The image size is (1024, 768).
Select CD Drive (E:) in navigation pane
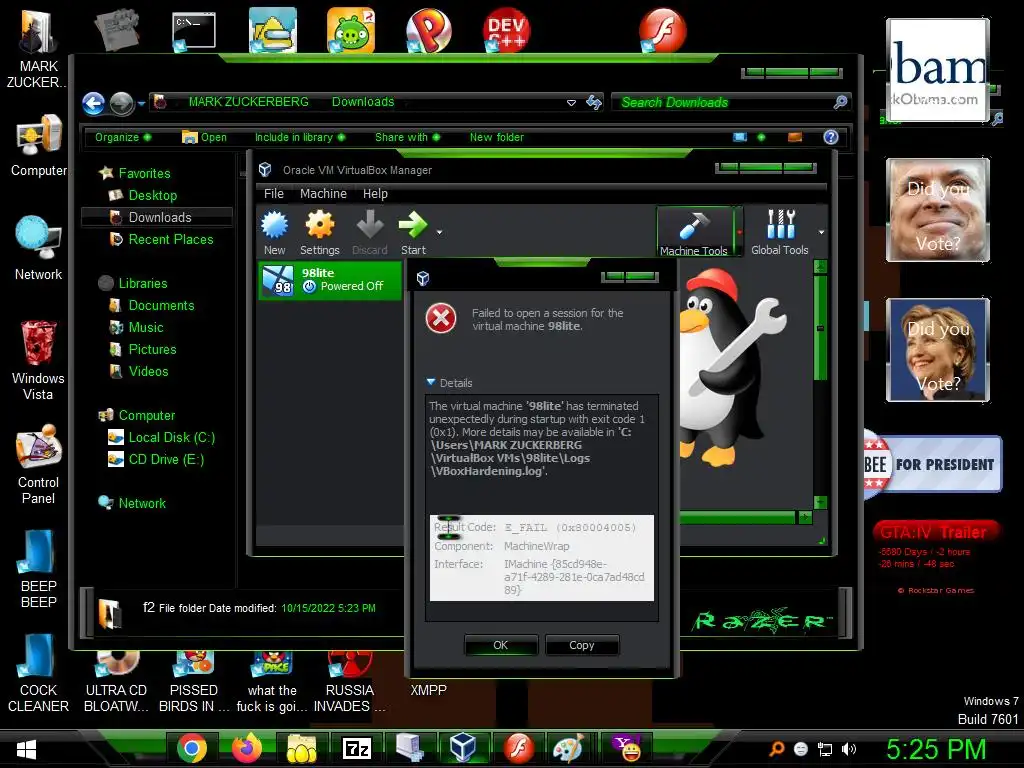166,460
